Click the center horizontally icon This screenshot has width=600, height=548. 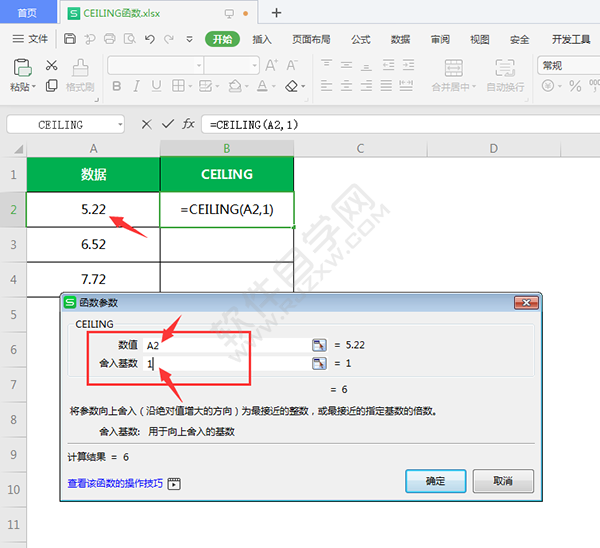tap(346, 85)
